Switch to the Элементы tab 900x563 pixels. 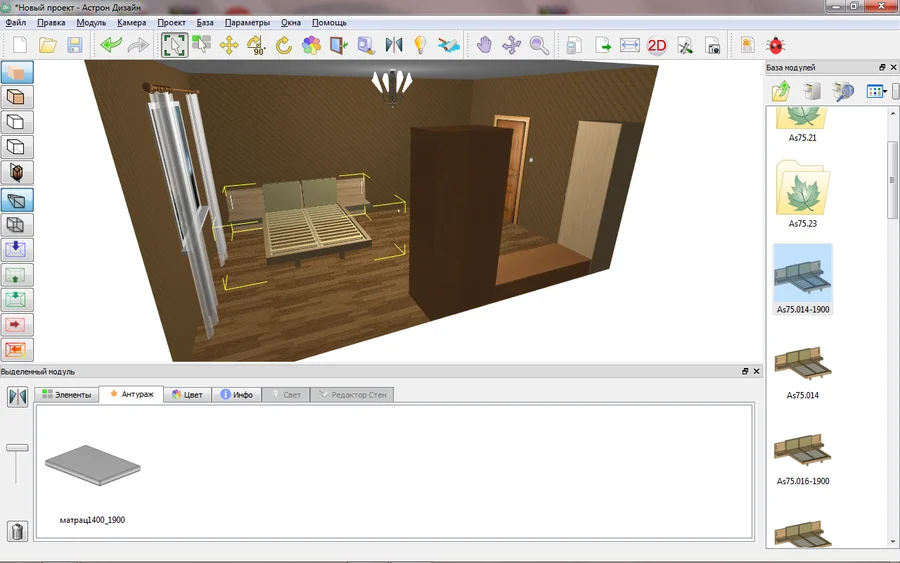tap(67, 395)
